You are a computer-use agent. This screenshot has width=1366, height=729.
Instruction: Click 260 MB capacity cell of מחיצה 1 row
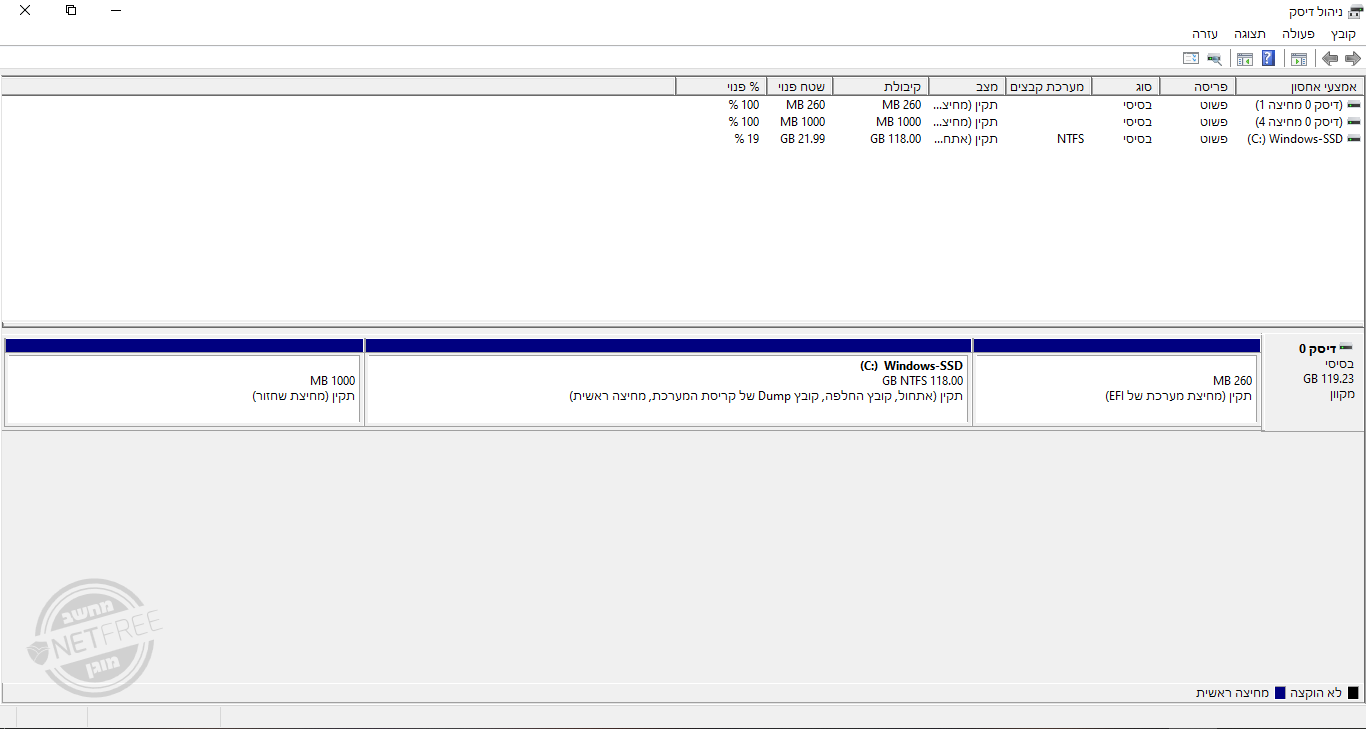click(902, 105)
